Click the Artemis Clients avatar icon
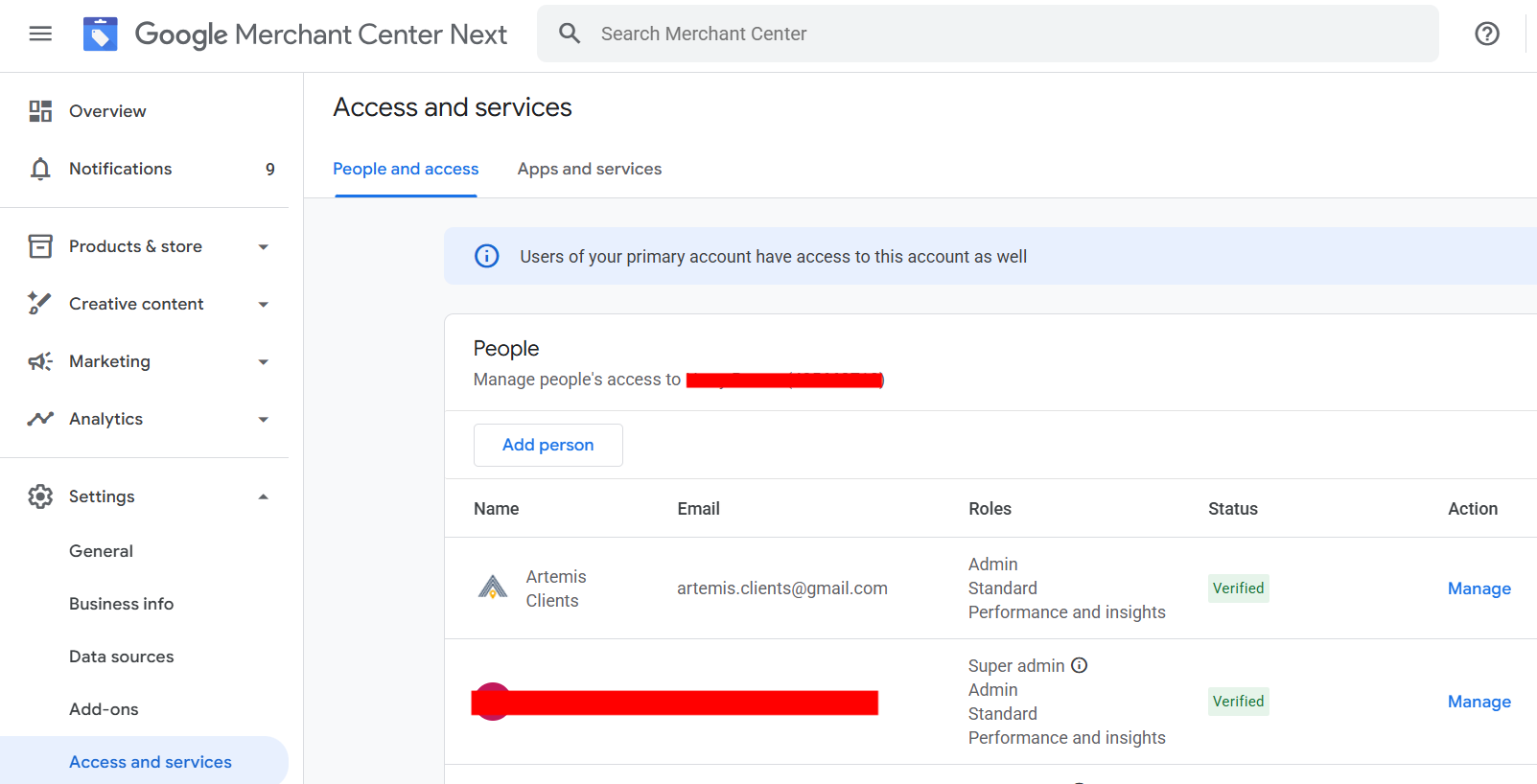 (493, 588)
